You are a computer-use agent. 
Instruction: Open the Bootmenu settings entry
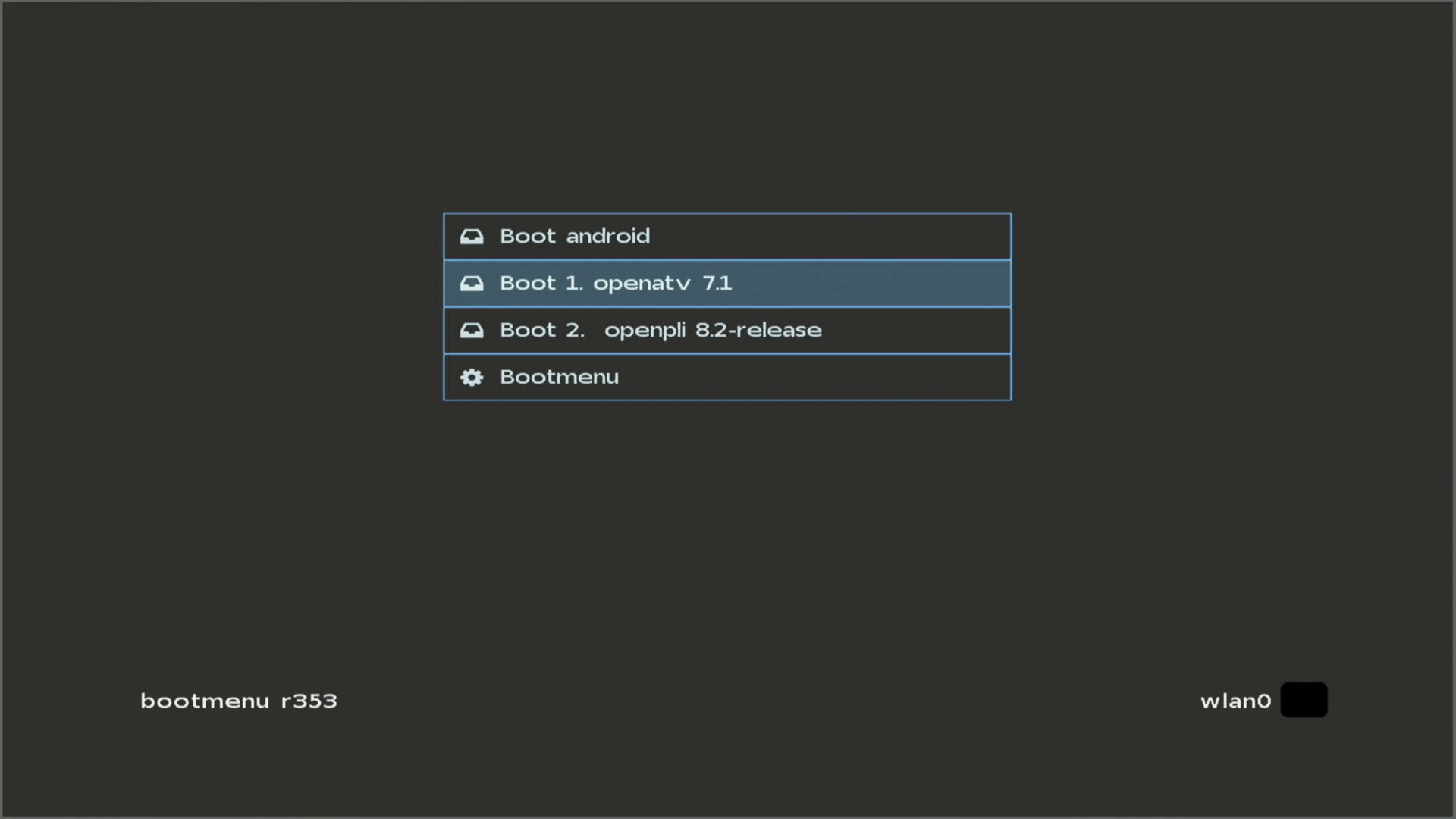pos(726,378)
